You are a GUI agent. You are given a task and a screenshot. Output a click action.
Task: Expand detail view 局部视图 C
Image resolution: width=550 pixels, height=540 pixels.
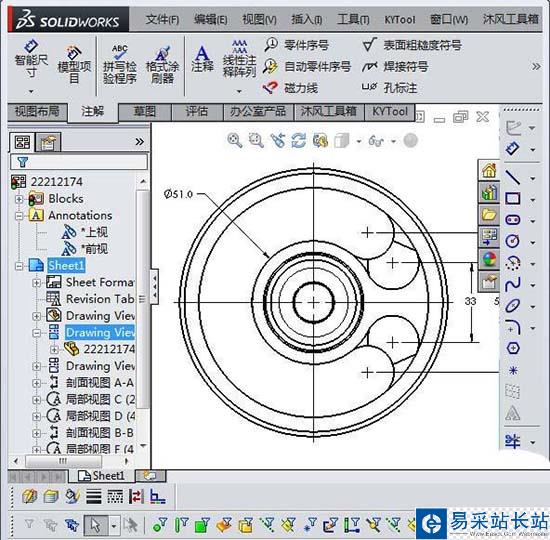36,399
